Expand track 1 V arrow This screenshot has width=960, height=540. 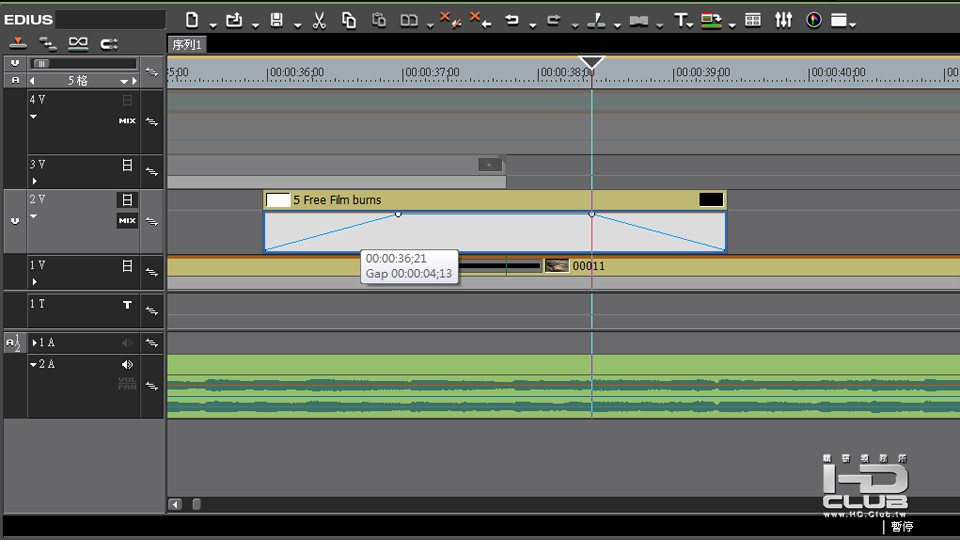[x=34, y=282]
